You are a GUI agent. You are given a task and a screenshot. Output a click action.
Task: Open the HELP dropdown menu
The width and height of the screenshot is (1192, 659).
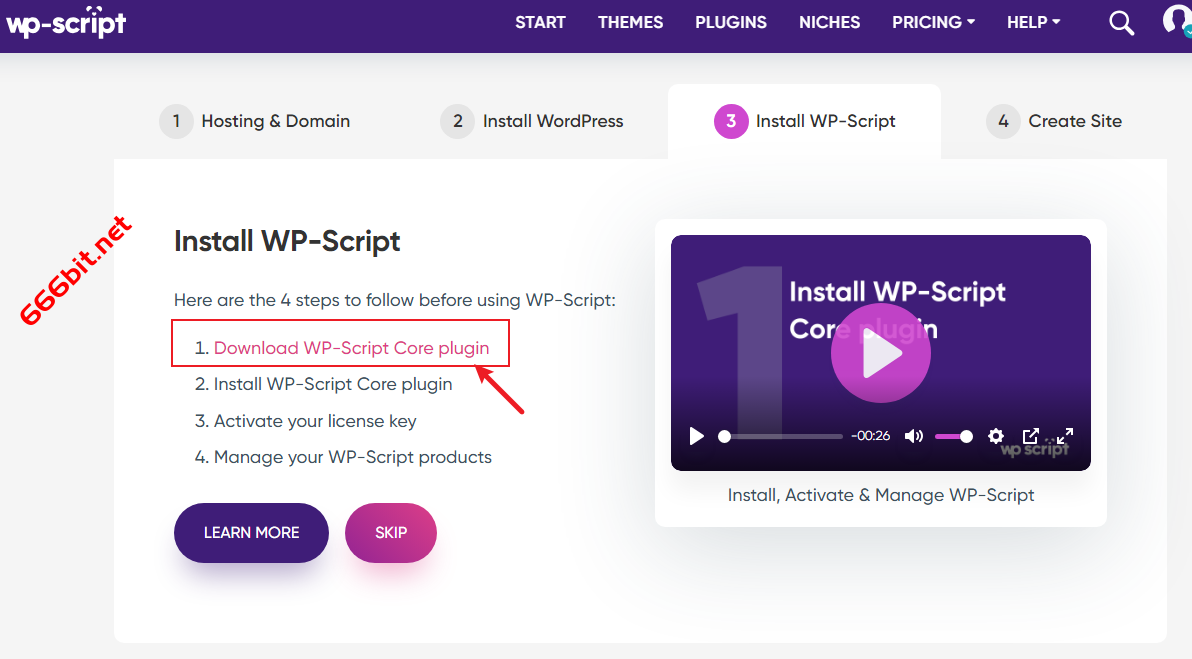click(x=1034, y=23)
